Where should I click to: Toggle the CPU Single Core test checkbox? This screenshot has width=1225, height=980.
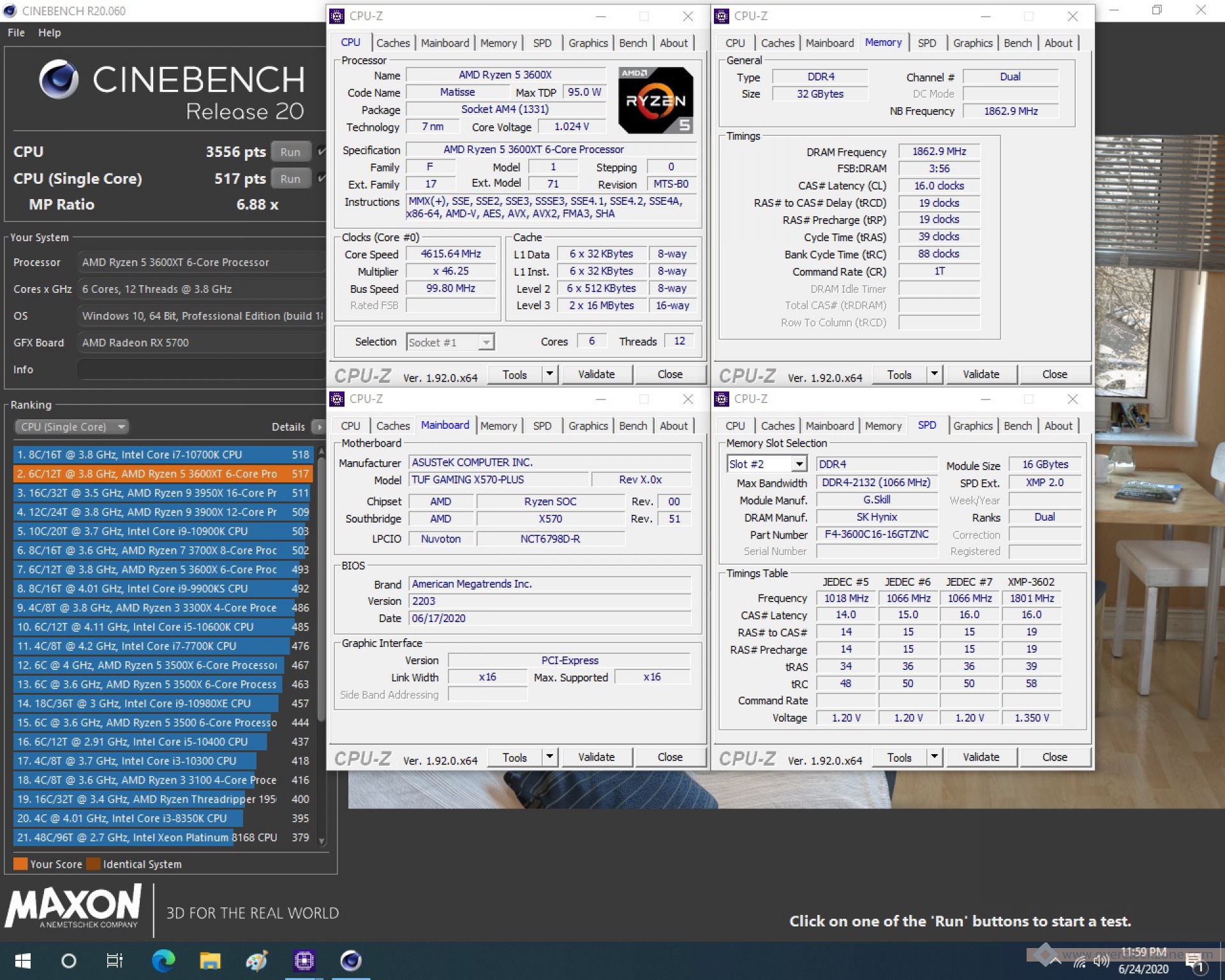click(x=322, y=178)
